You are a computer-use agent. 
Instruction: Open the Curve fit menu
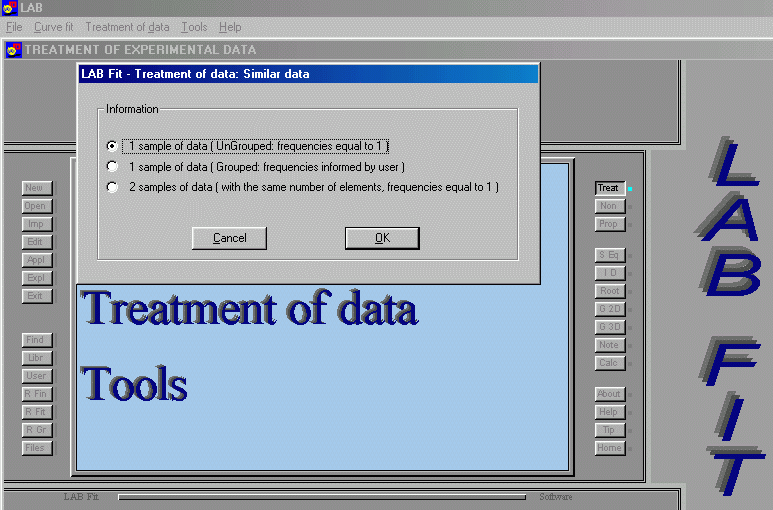pyautogui.click(x=54, y=27)
